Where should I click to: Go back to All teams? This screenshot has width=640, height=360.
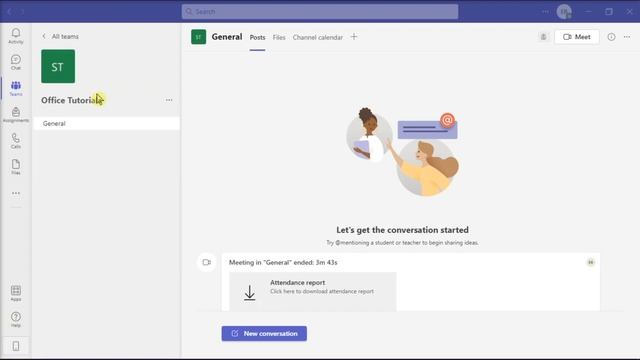click(60, 36)
